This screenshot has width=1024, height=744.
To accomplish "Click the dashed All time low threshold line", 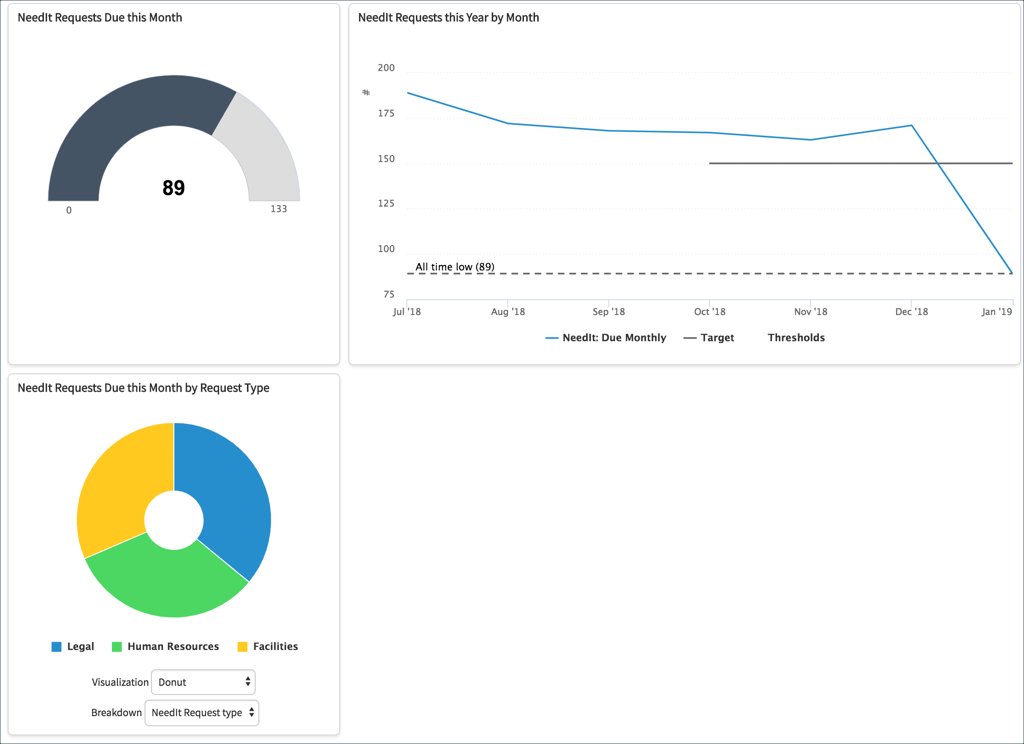I will click(700, 271).
